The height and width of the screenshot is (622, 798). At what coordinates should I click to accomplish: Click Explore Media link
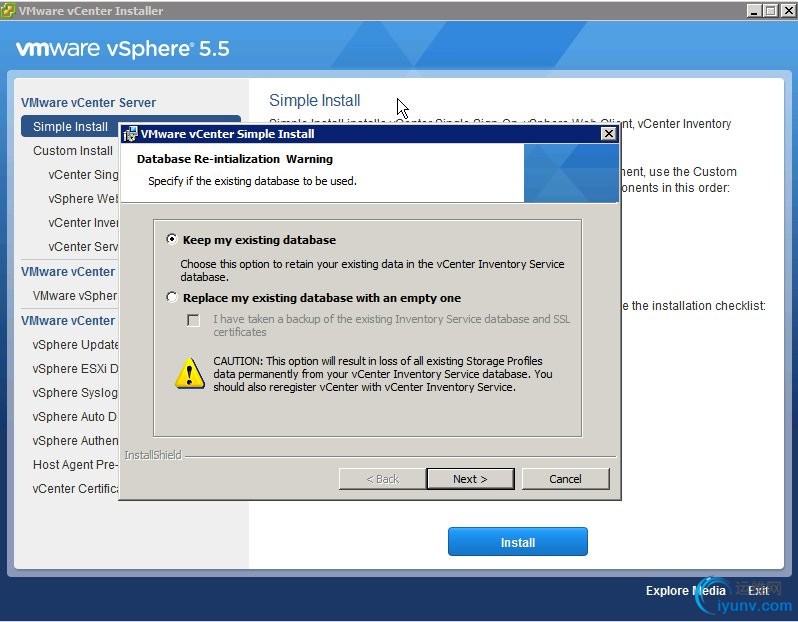[x=686, y=590]
